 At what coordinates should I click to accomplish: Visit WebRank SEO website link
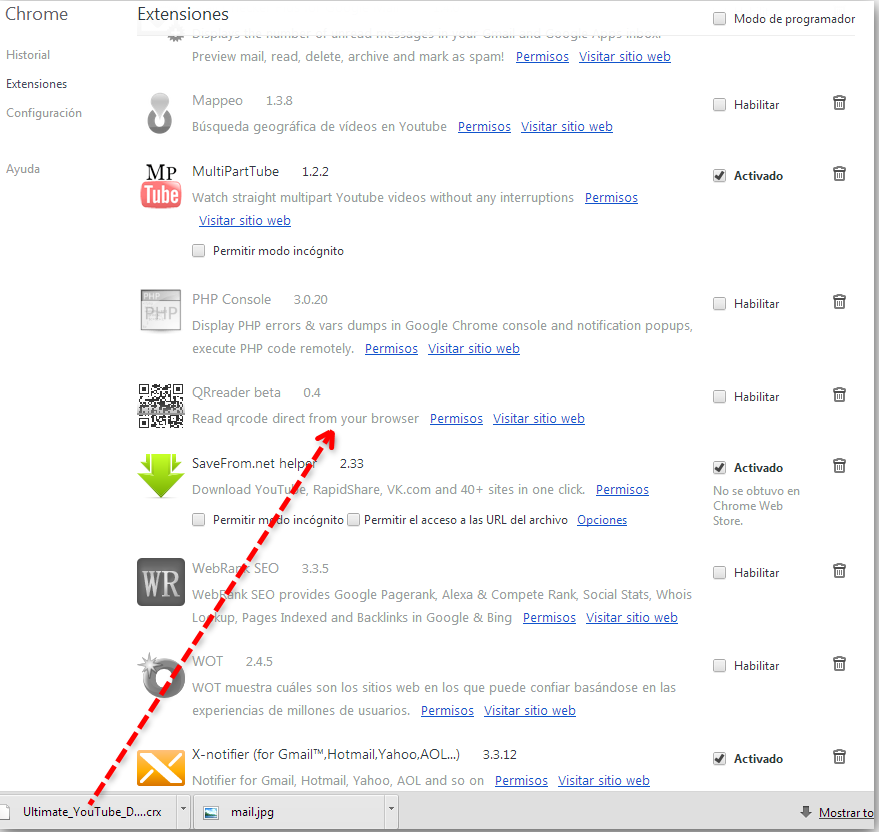[632, 618]
